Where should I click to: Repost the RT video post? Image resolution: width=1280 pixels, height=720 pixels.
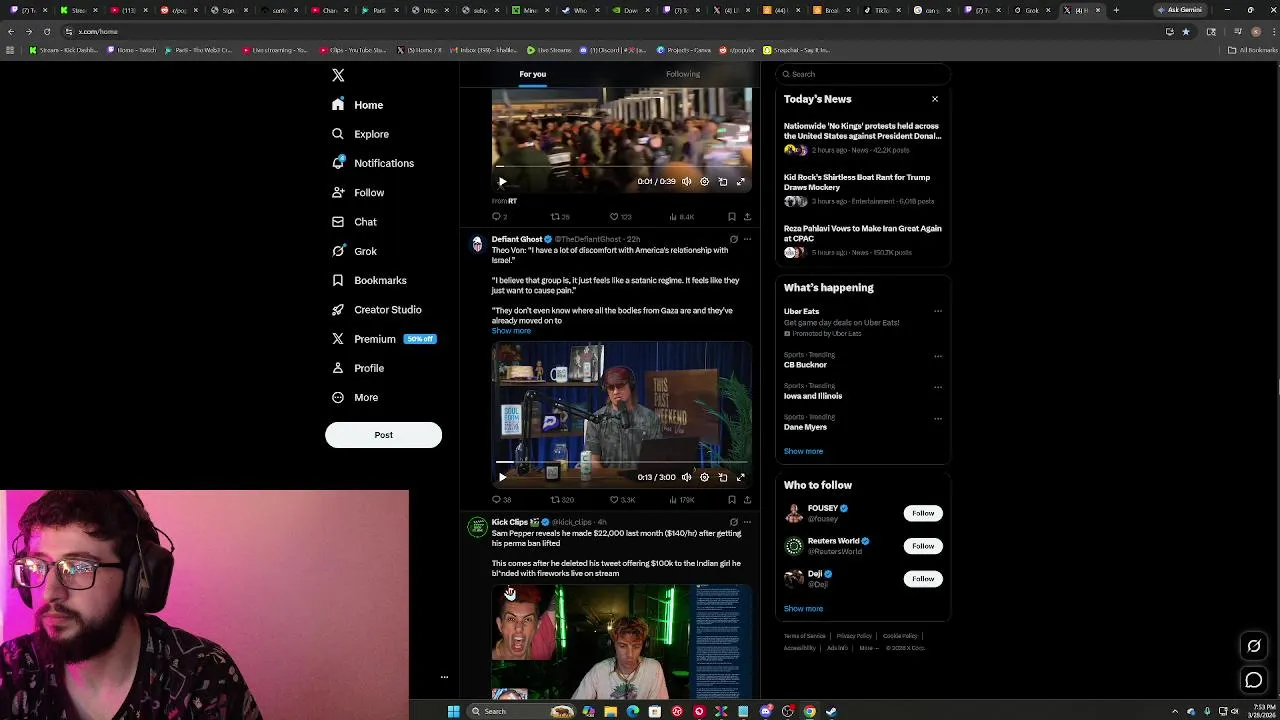coord(560,217)
